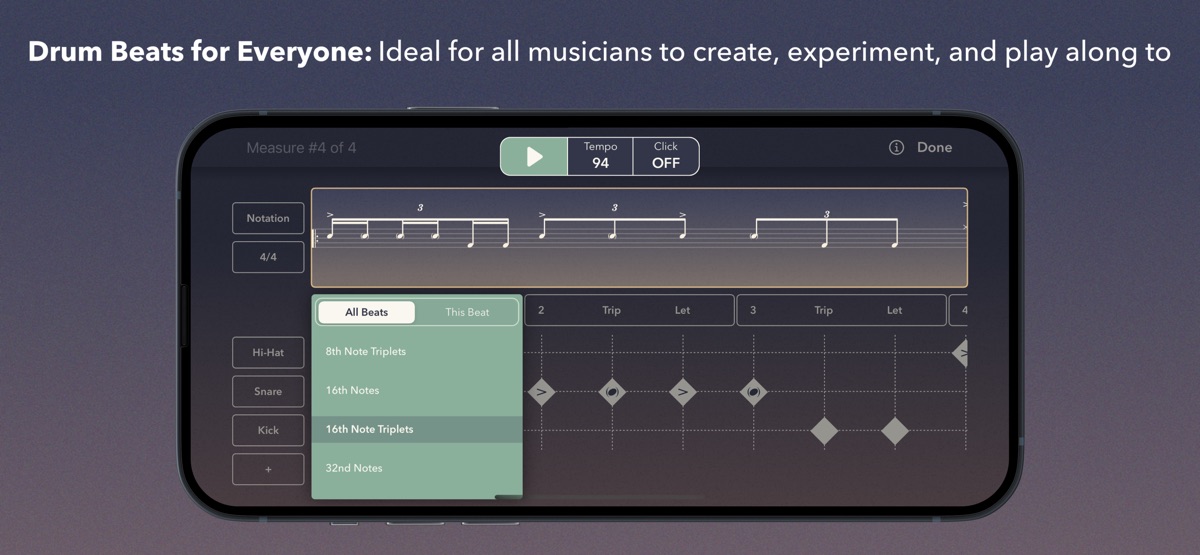Screen dimensions: 1200x555
Task: Switch to the All Beats tab
Action: 367,312
